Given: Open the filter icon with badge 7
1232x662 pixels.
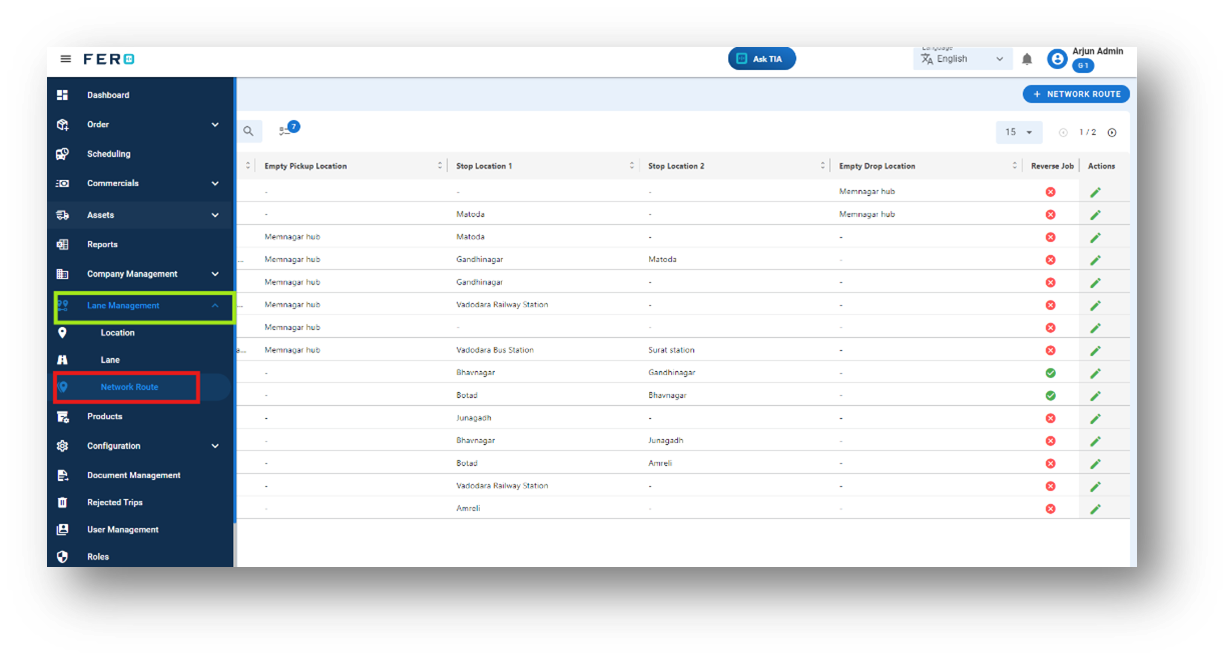Looking at the screenshot, I should (288, 130).
